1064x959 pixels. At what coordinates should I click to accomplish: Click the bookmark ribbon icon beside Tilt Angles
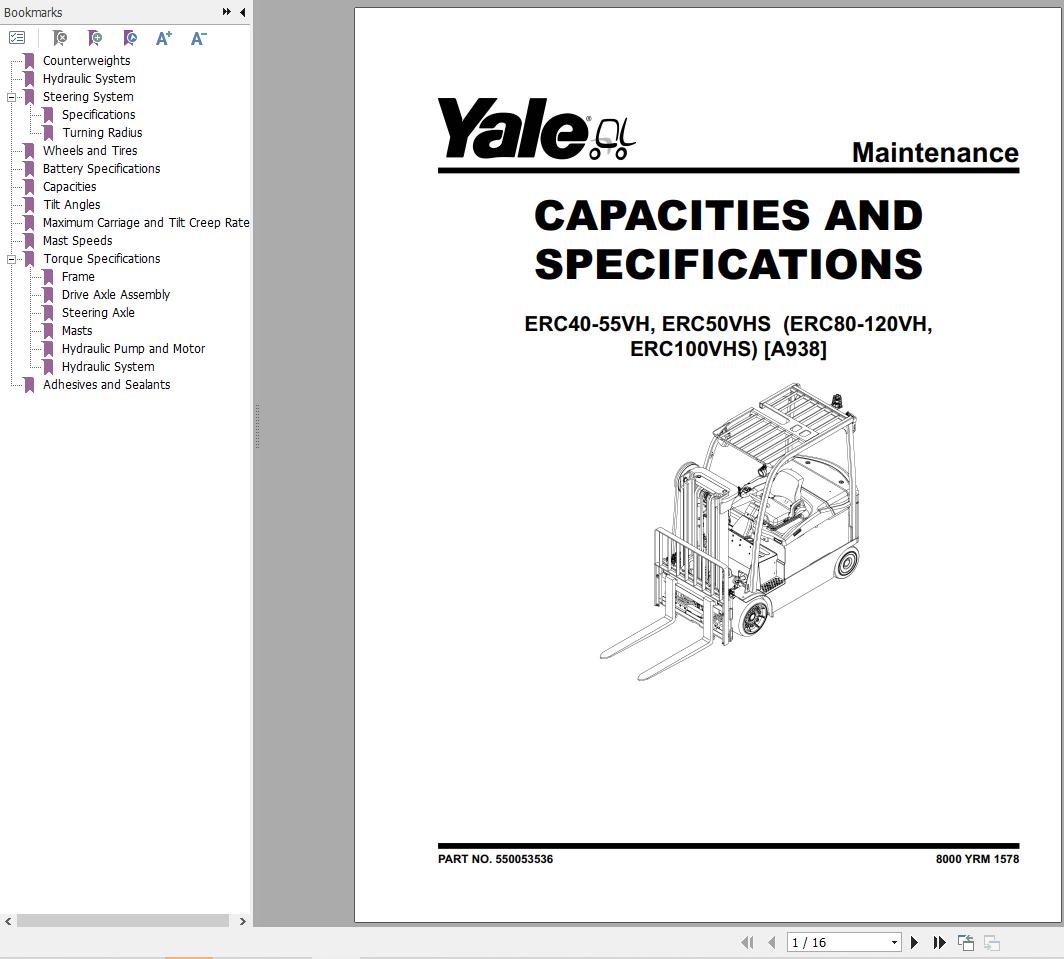[x=29, y=205]
